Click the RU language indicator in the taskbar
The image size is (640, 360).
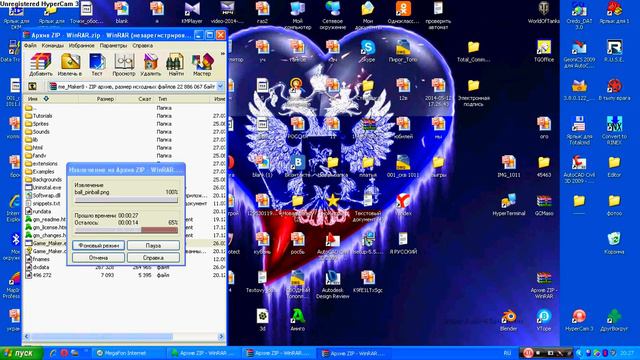(x=507, y=353)
